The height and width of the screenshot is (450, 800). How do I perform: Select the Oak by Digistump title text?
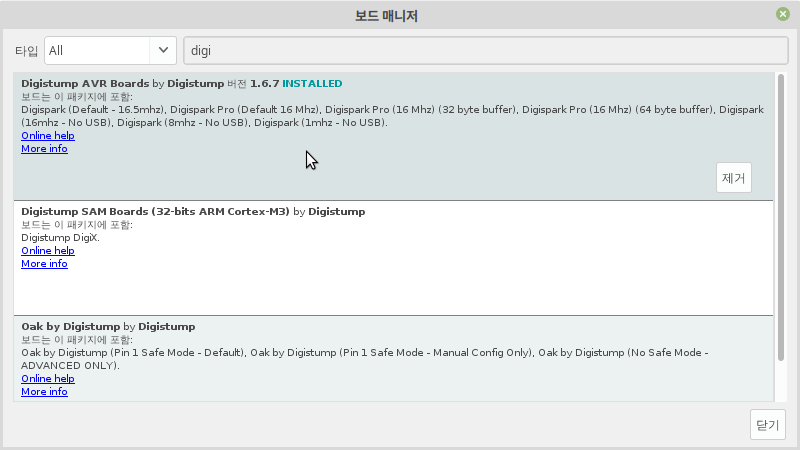[70, 327]
